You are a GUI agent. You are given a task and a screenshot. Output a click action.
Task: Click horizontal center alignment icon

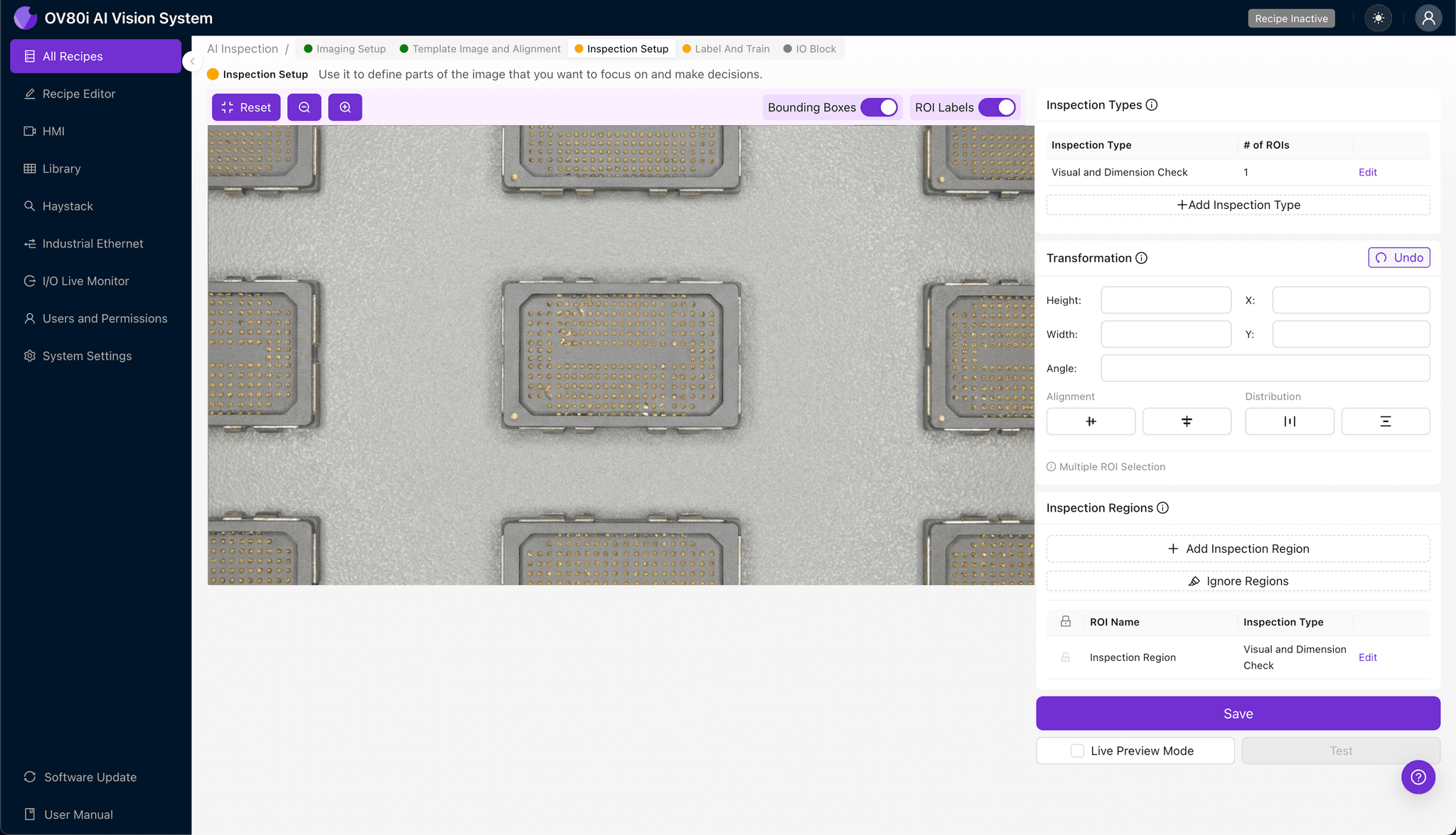(x=1091, y=421)
